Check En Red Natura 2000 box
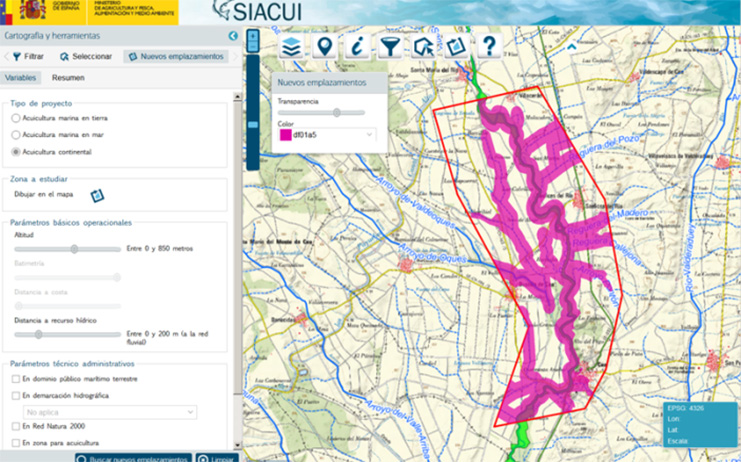Image resolution: width=741 pixels, height=462 pixels. click(x=14, y=427)
